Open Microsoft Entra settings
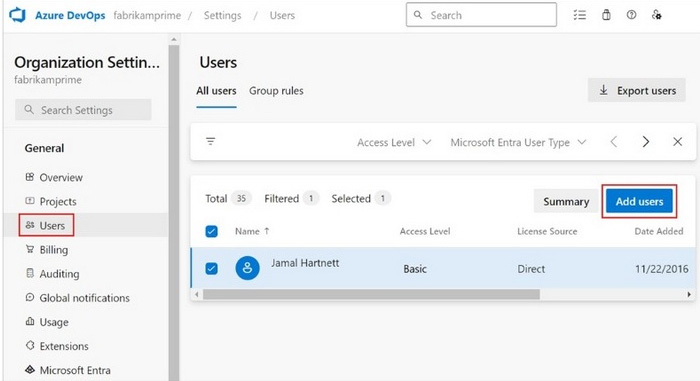700x381 pixels. click(75, 370)
